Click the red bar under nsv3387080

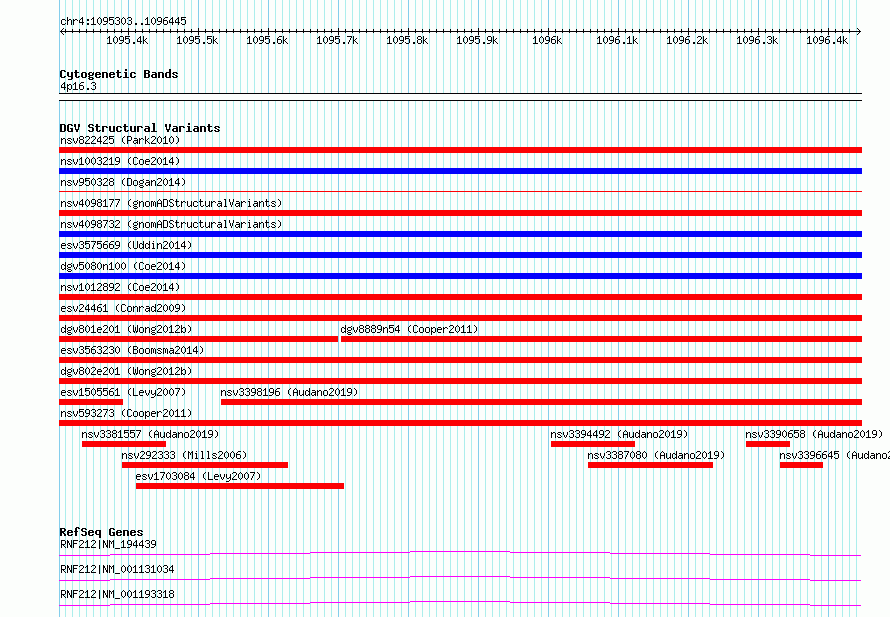click(650, 465)
